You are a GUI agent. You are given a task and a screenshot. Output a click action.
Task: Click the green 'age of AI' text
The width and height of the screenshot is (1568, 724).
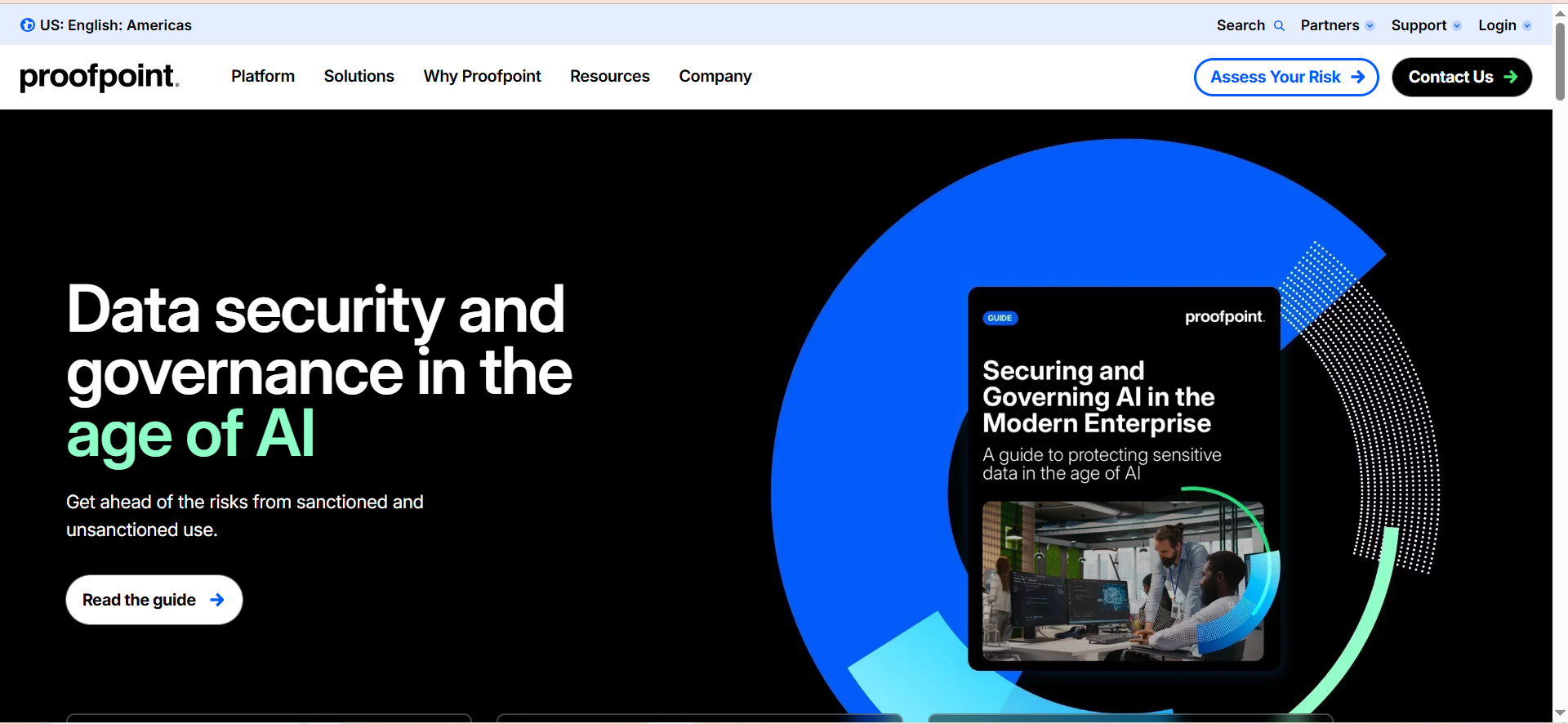[190, 436]
